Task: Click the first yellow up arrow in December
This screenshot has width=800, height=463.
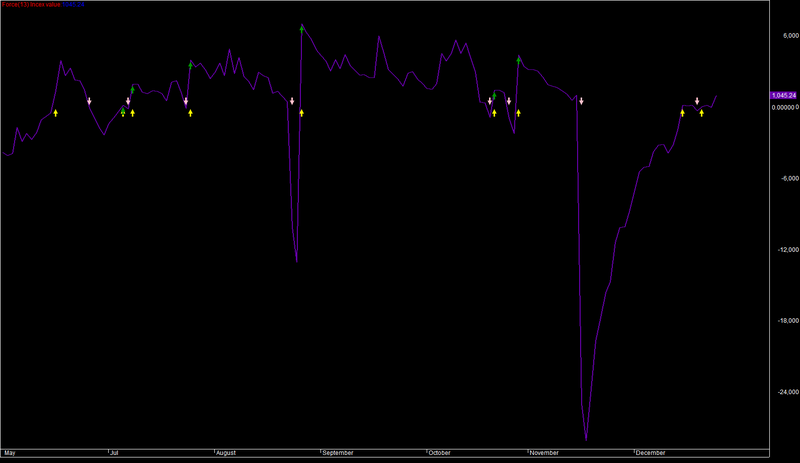Action: (682, 113)
